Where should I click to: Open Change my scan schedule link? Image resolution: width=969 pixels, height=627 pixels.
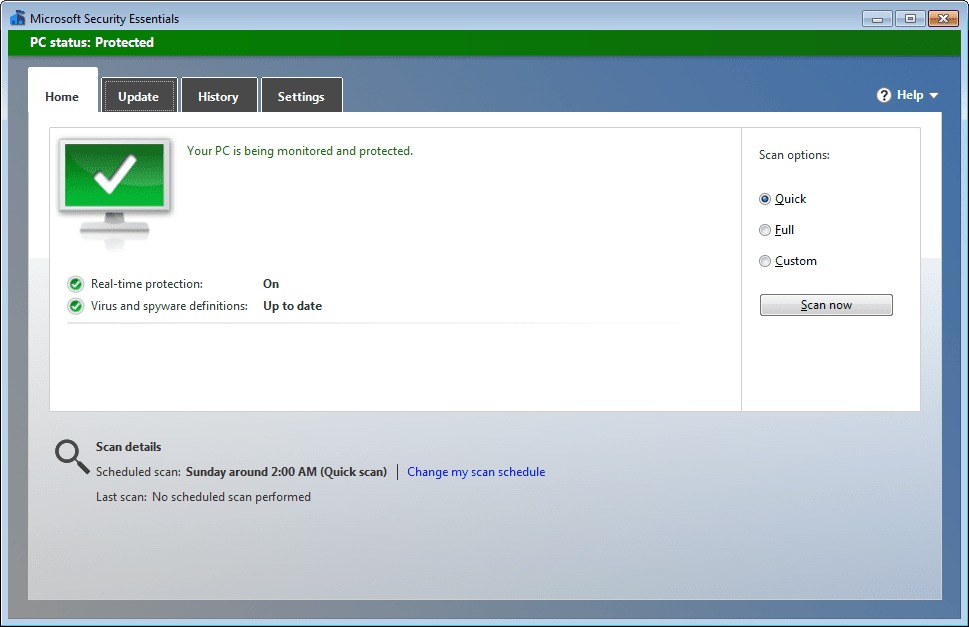coord(475,471)
